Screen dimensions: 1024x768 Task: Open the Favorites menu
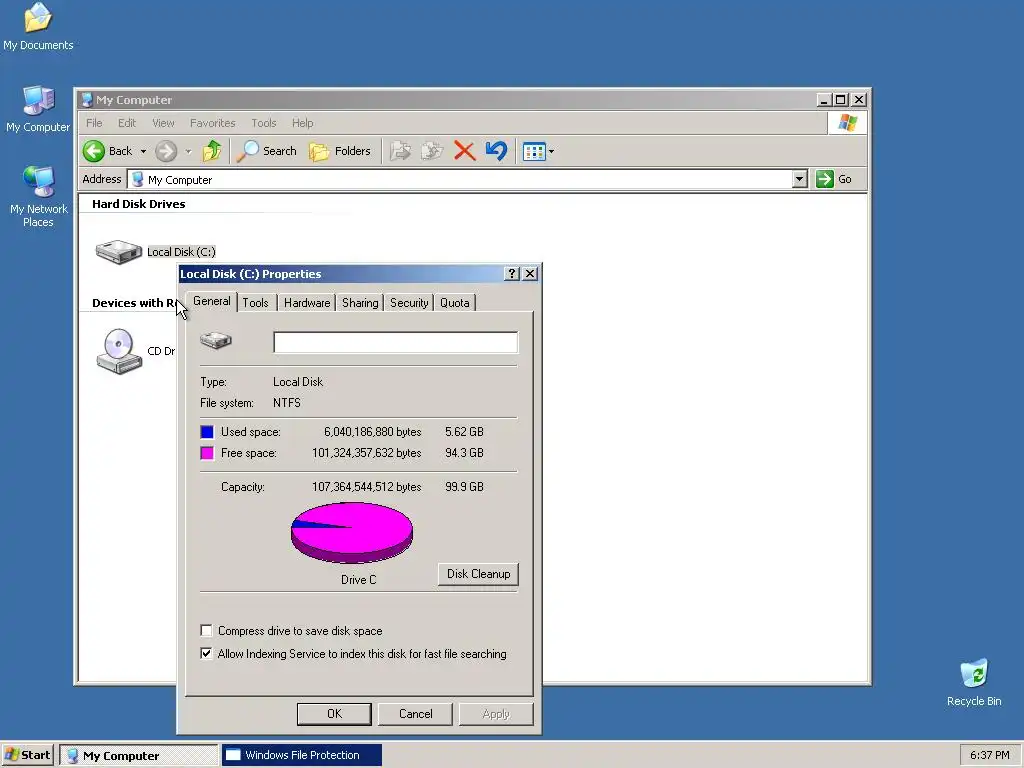tap(212, 123)
